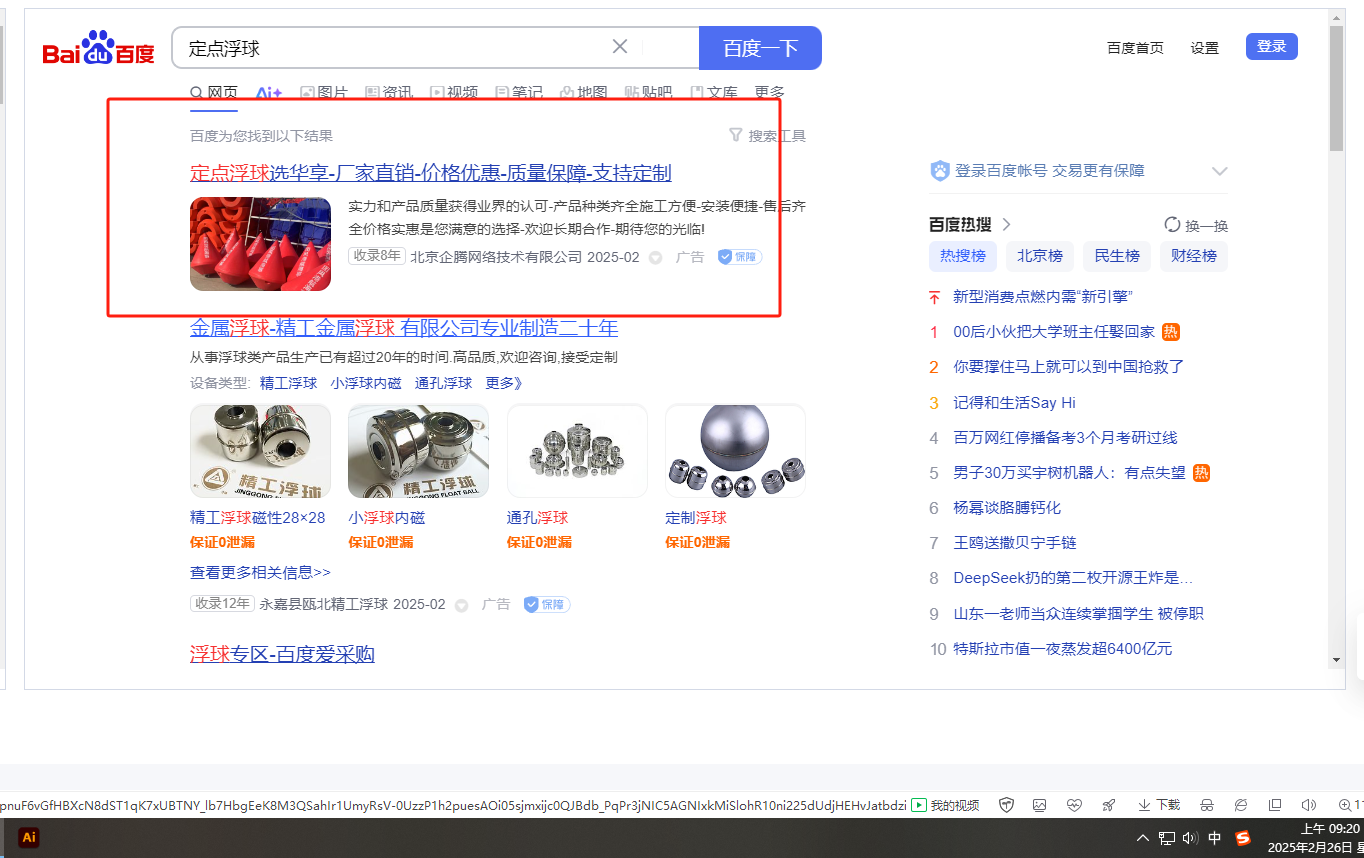Image resolution: width=1364 pixels, height=858 pixels.
Task: Refresh hot list with 换一换 icon
Action: [1173, 225]
